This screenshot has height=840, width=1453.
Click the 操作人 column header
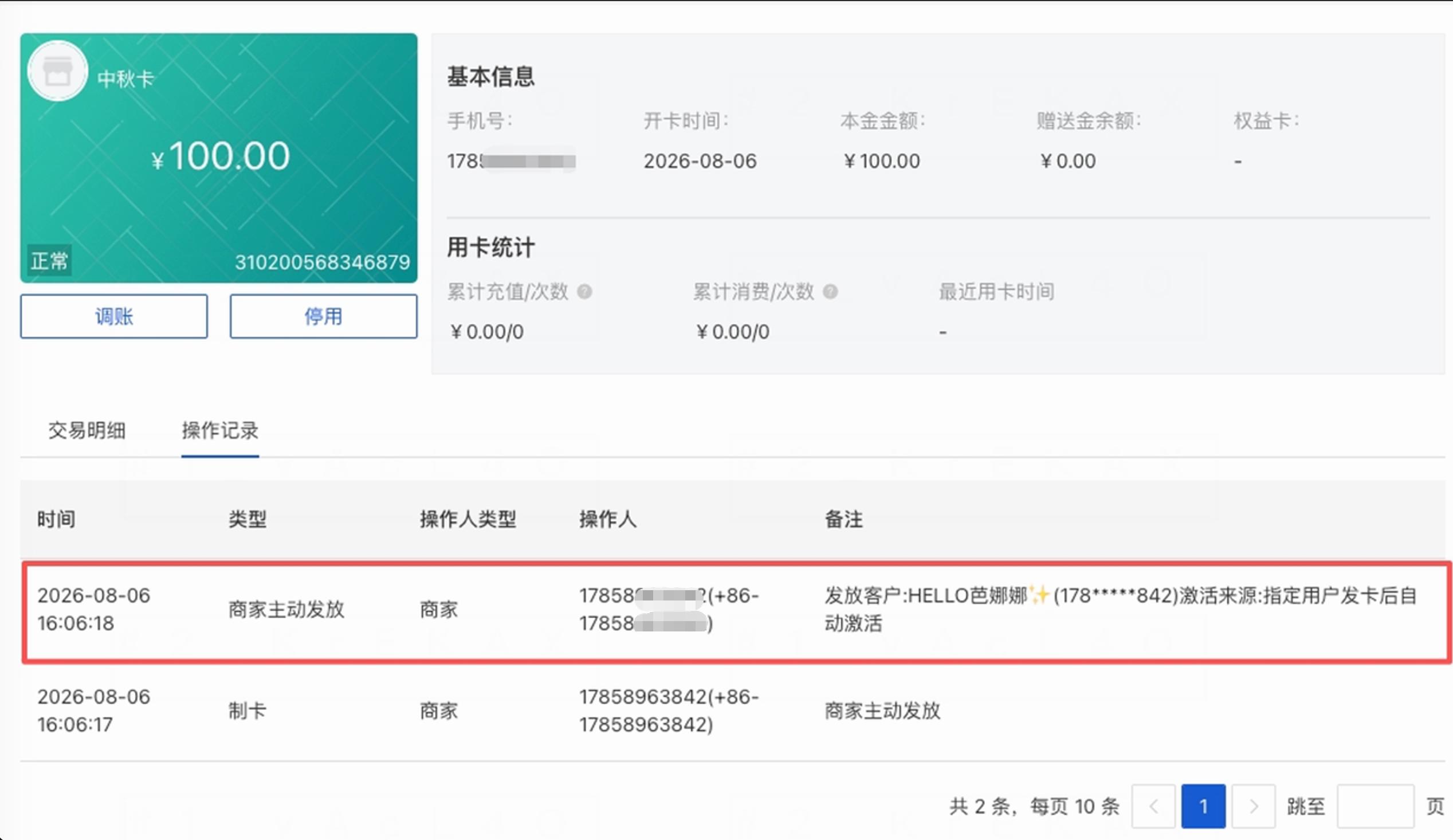coord(608,519)
